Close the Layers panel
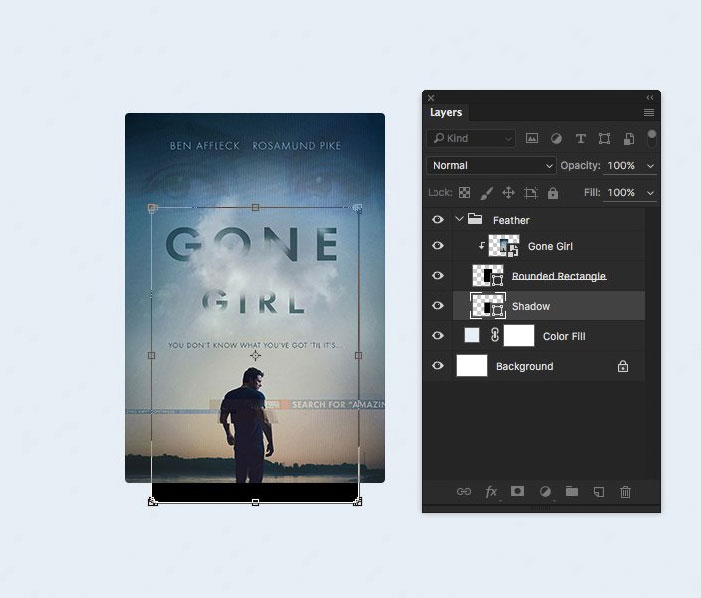 pyautogui.click(x=431, y=98)
